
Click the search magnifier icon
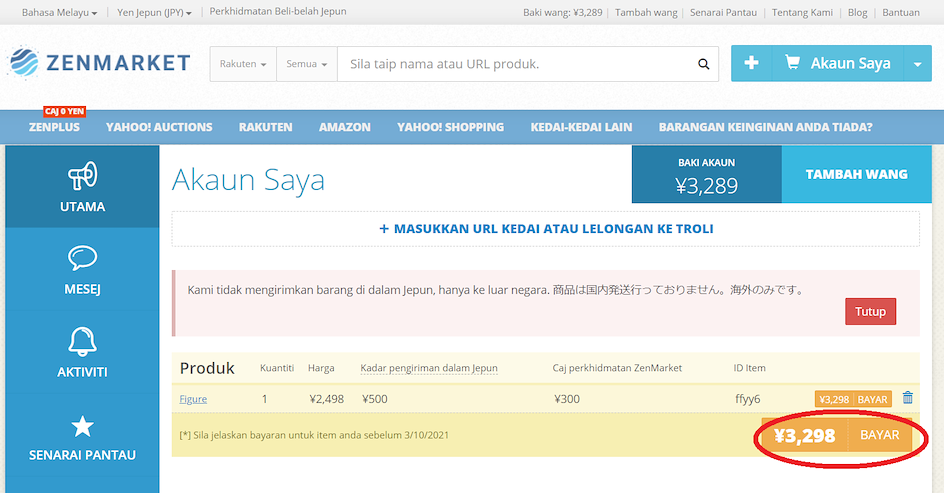point(703,64)
